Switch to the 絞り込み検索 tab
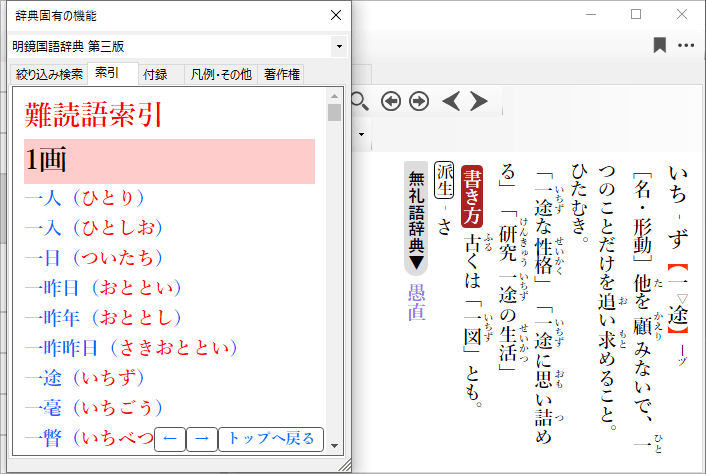The height and width of the screenshot is (474, 706). pyautogui.click(x=49, y=74)
